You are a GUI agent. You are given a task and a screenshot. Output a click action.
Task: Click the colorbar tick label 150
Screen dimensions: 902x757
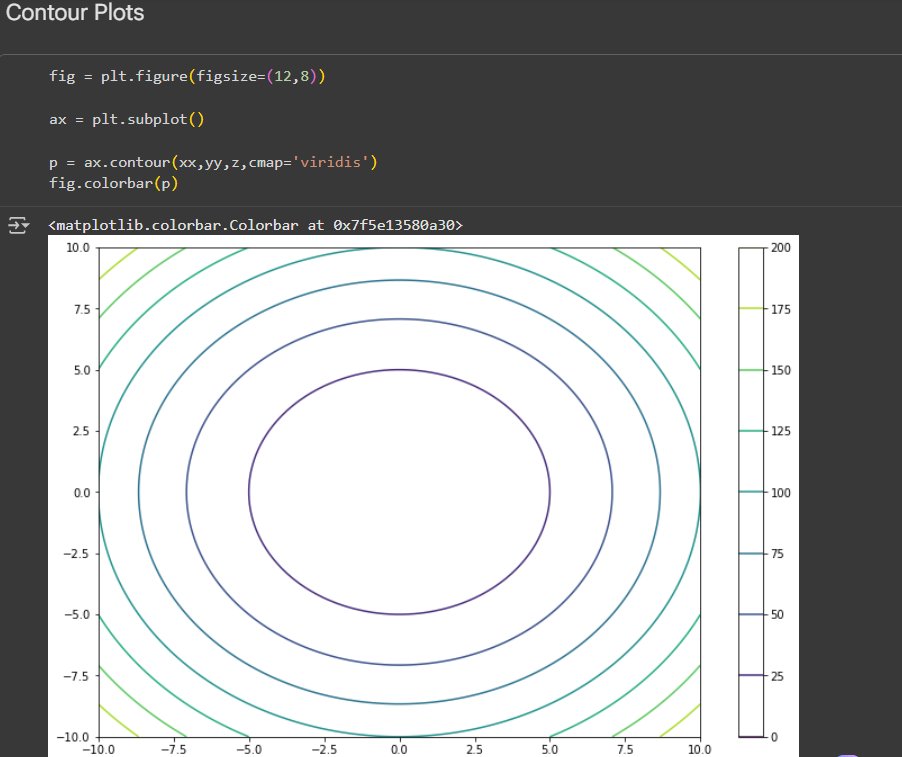click(x=781, y=370)
